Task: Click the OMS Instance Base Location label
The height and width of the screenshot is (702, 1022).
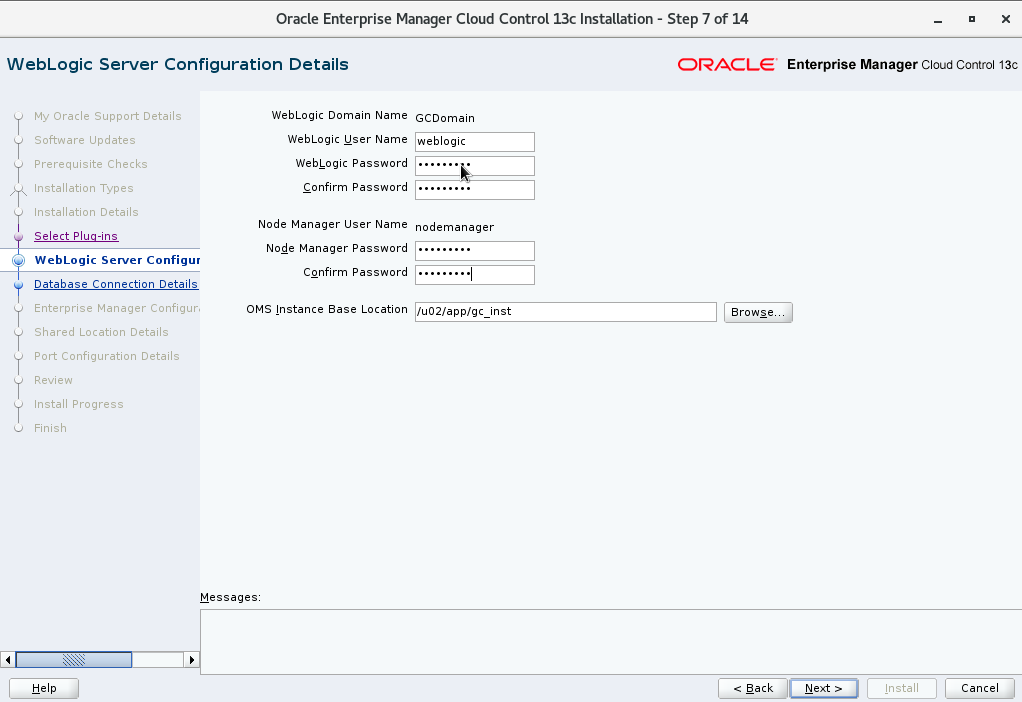Action: coord(327,310)
